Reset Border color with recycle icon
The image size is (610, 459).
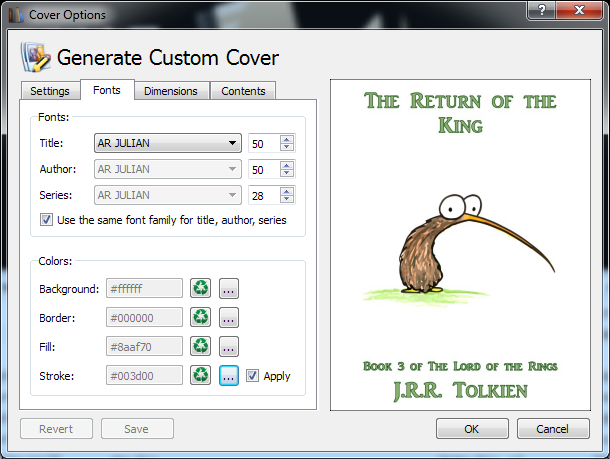[200, 317]
